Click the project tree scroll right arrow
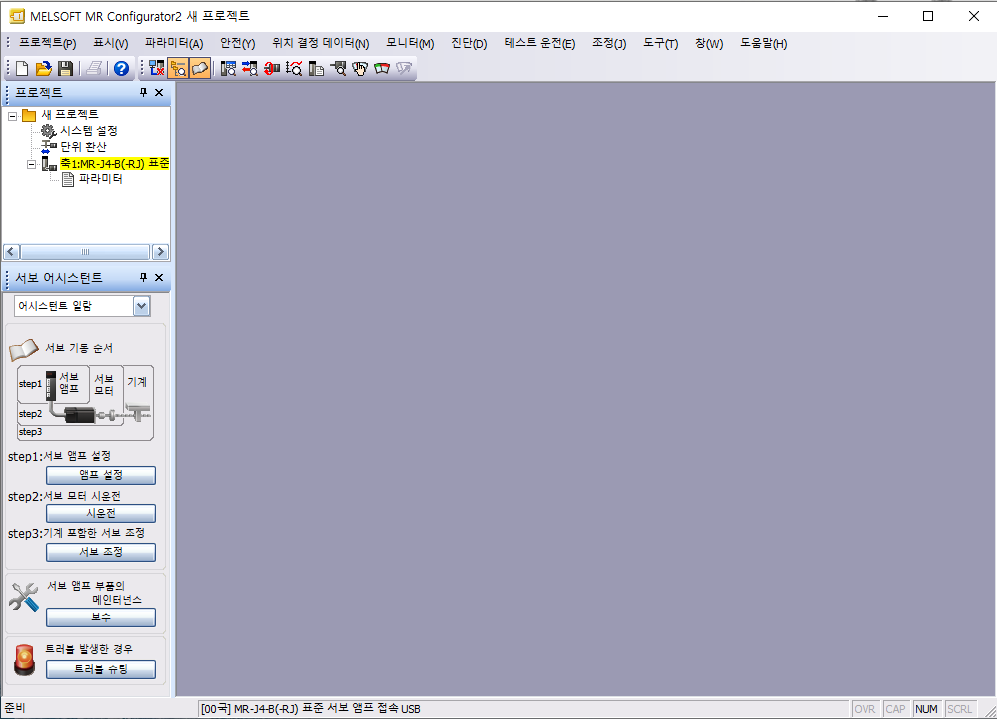 click(160, 252)
